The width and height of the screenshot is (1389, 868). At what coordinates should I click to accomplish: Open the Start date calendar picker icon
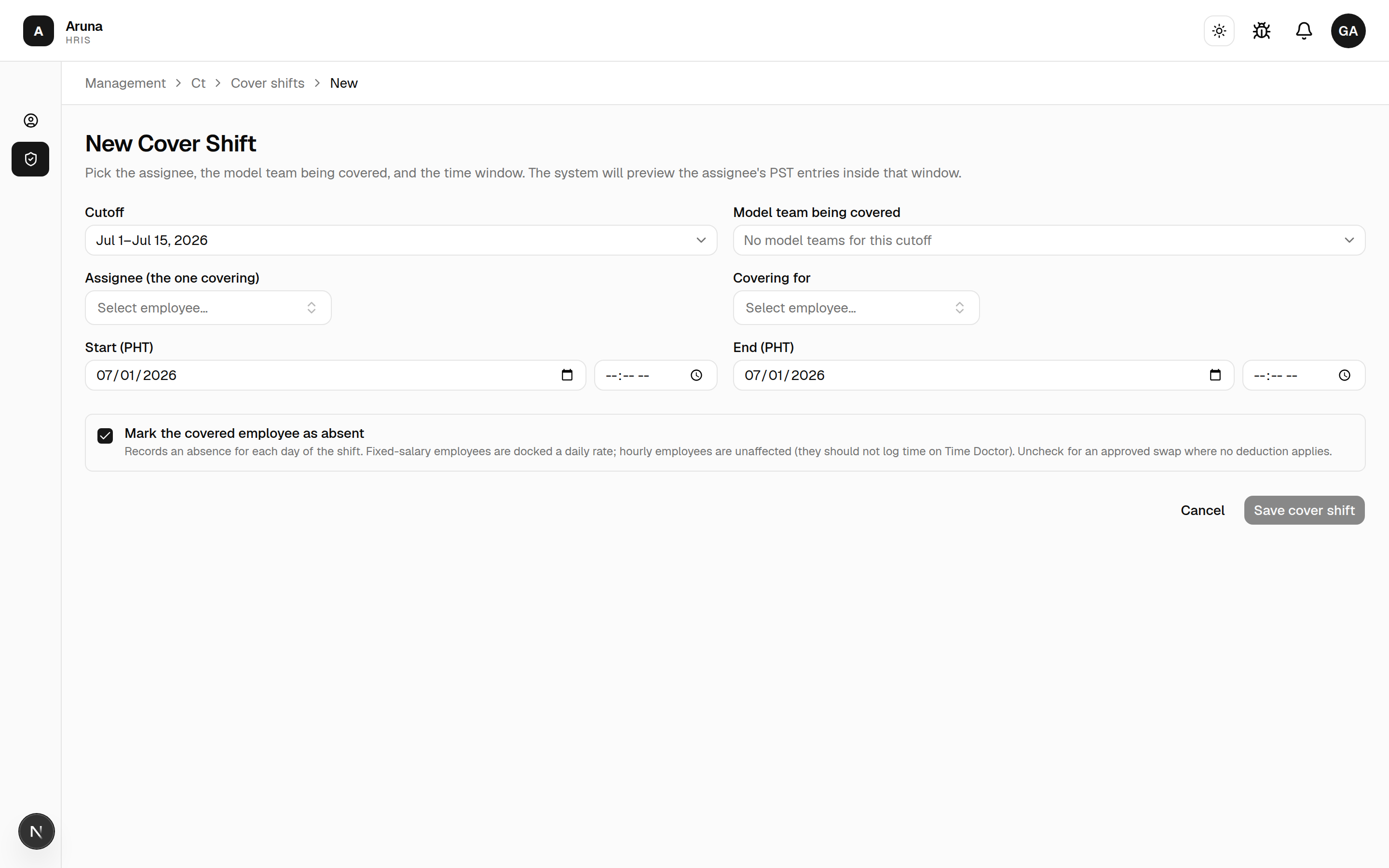click(x=567, y=375)
